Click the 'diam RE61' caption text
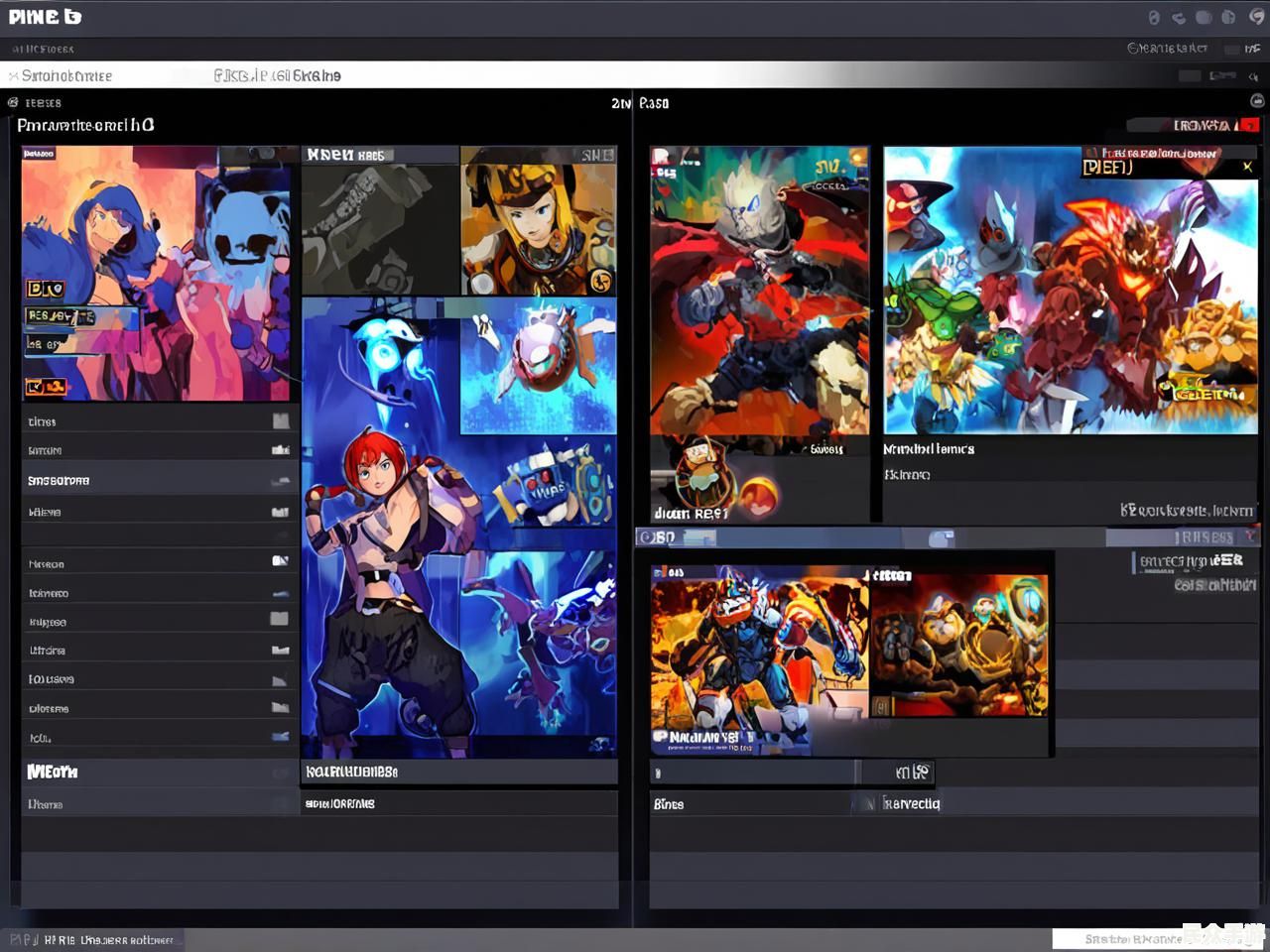Image resolution: width=1270 pixels, height=952 pixels. click(x=692, y=513)
